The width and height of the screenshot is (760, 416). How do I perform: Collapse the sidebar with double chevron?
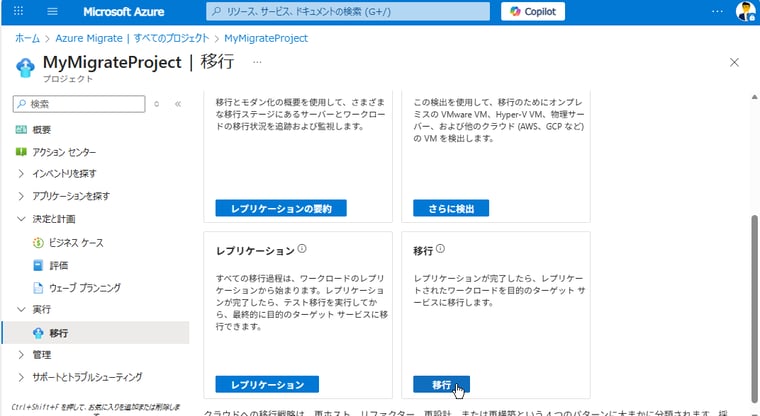click(178, 104)
